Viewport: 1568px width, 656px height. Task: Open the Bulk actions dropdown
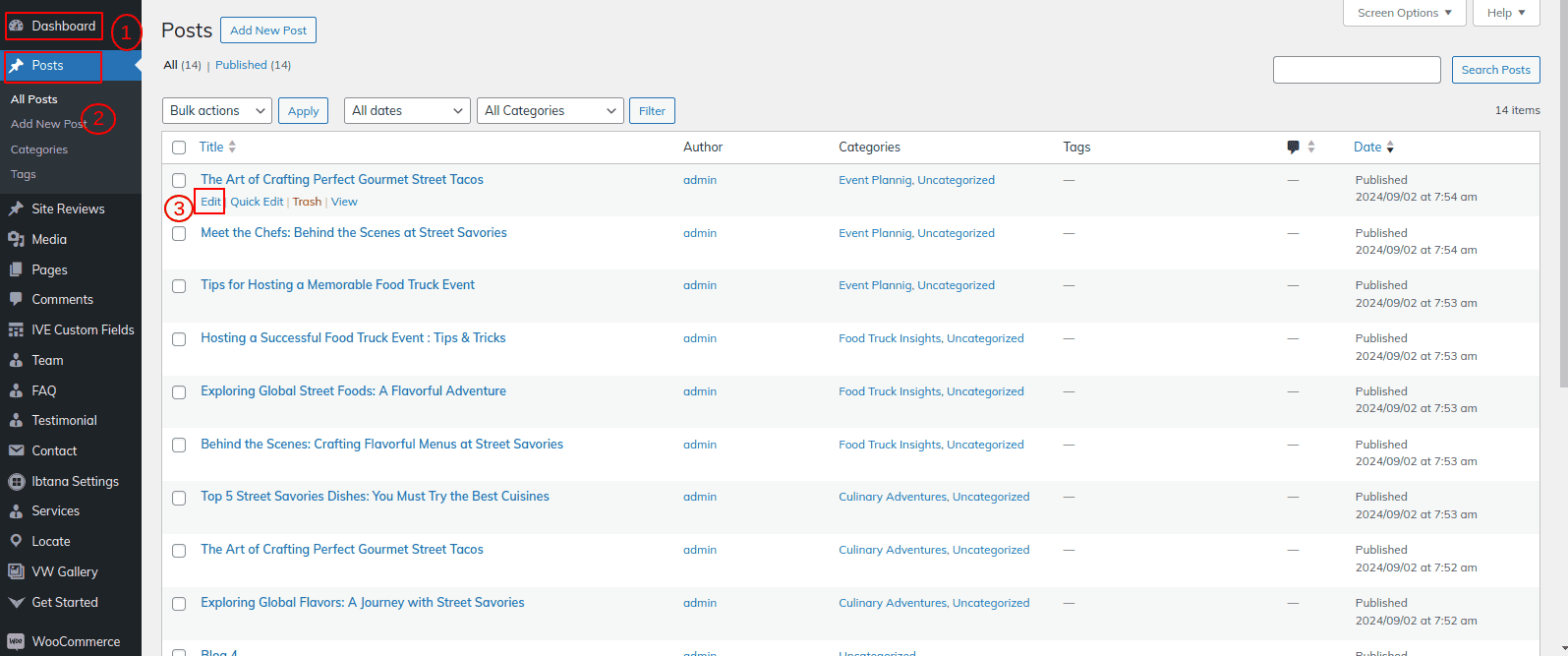click(216, 111)
